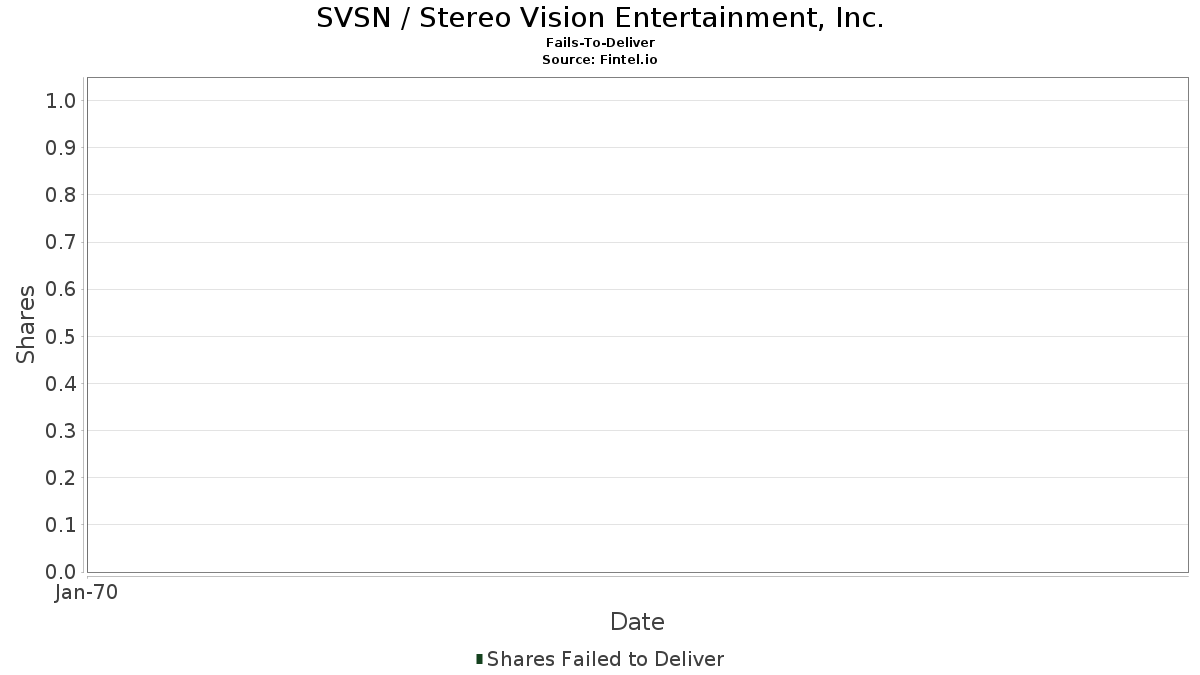Click the 0.8 y-axis label
The image size is (1200, 675).
pos(60,195)
